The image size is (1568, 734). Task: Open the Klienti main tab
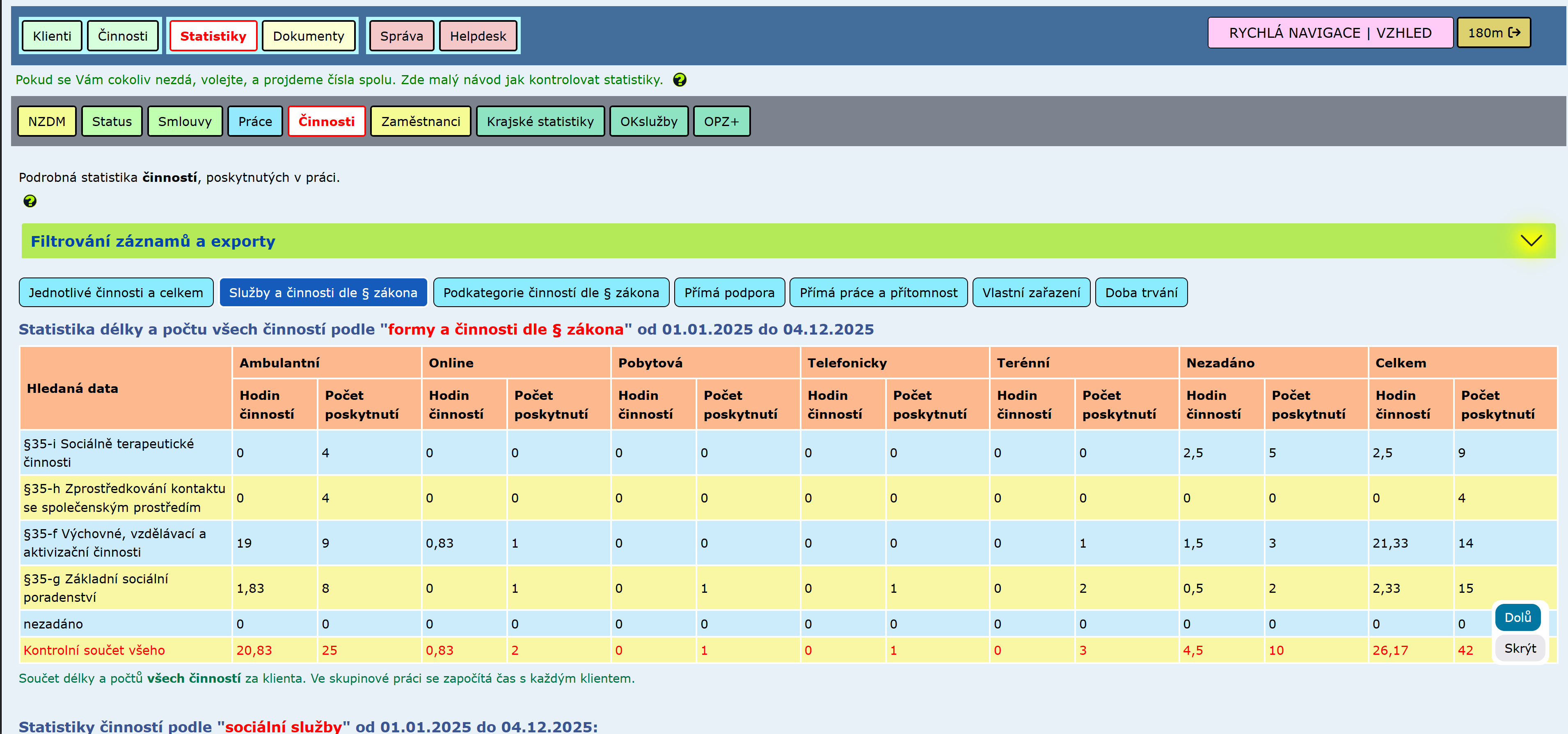[52, 36]
